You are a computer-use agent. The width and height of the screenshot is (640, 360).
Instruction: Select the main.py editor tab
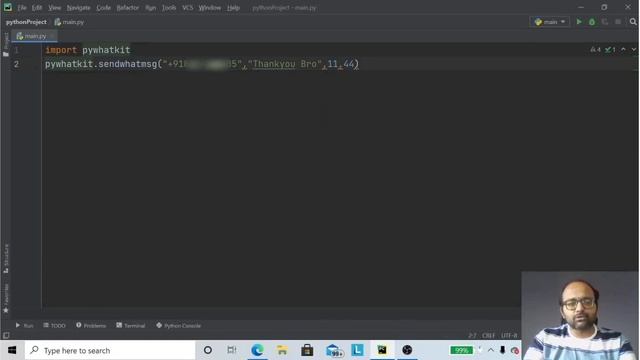34,36
